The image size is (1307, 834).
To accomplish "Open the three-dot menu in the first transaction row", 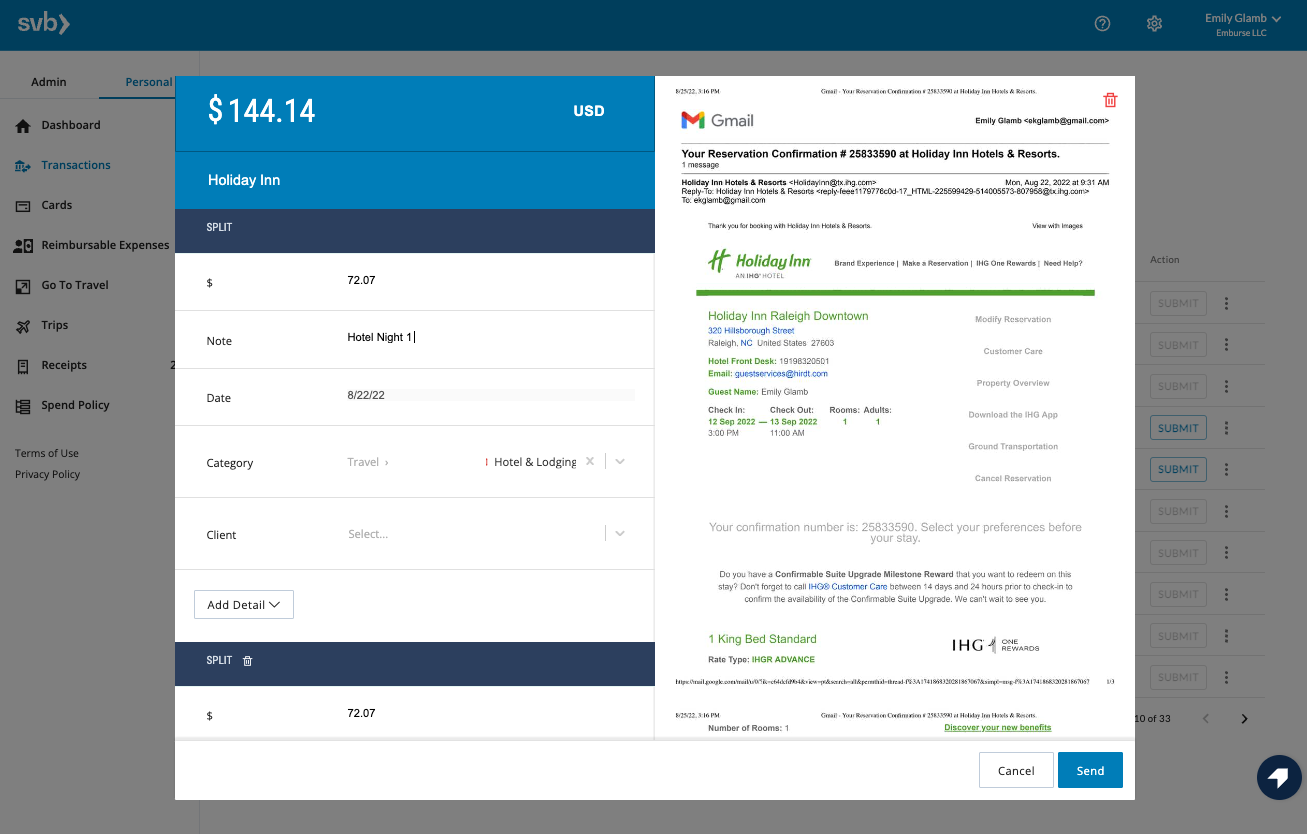I will coord(1227,303).
